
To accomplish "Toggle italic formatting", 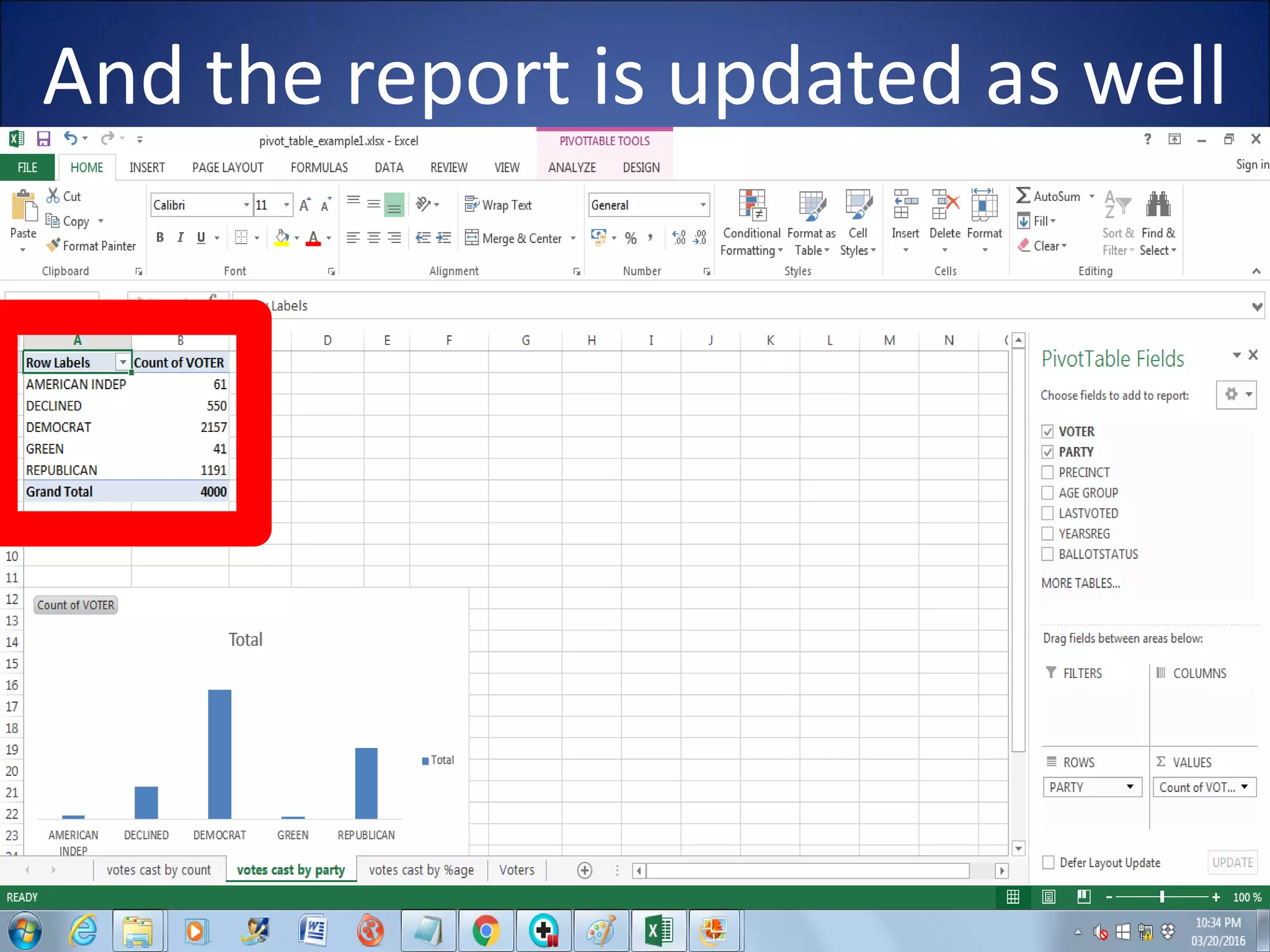I will (x=180, y=237).
